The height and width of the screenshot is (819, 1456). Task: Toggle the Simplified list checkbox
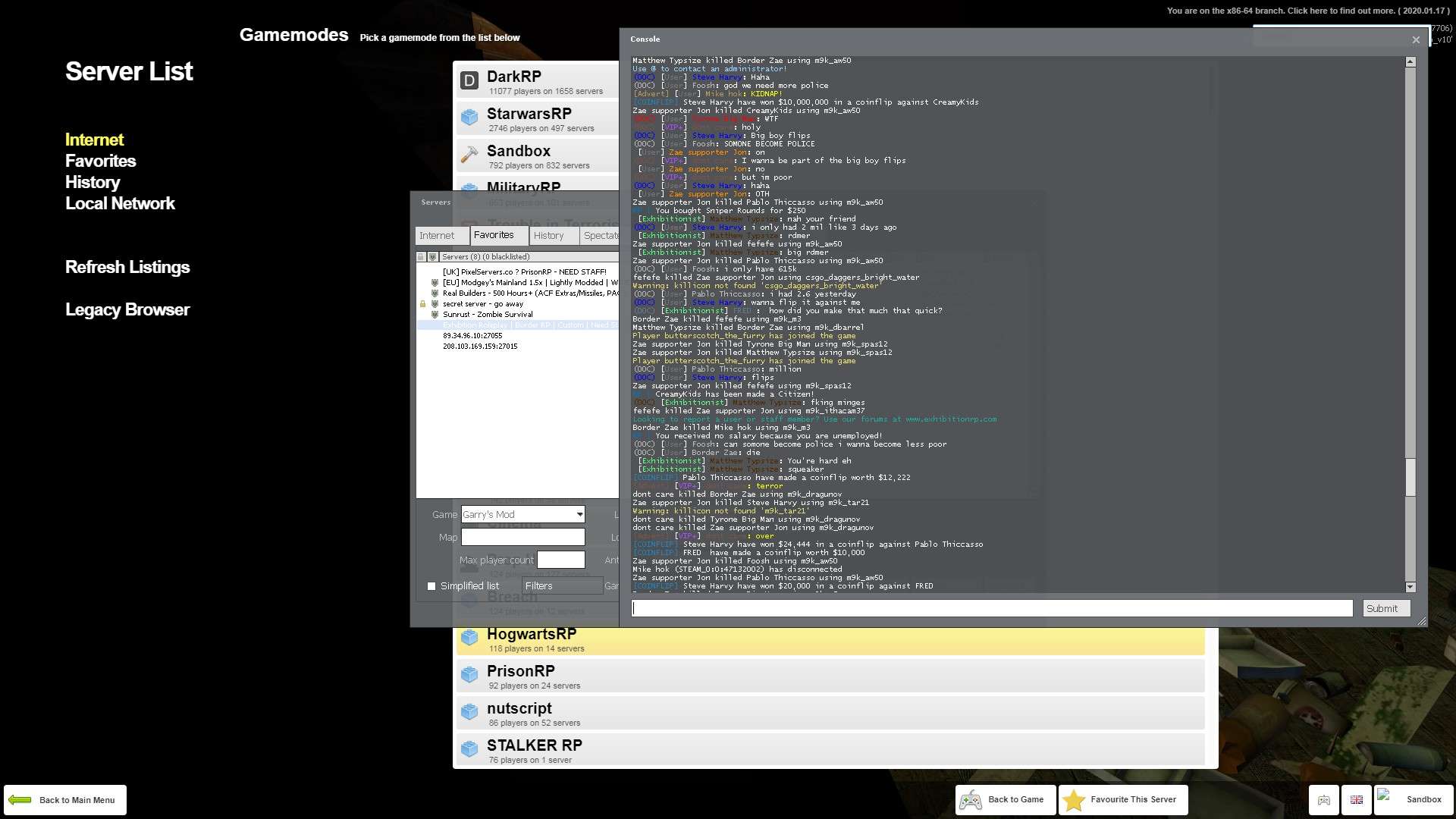tap(431, 586)
